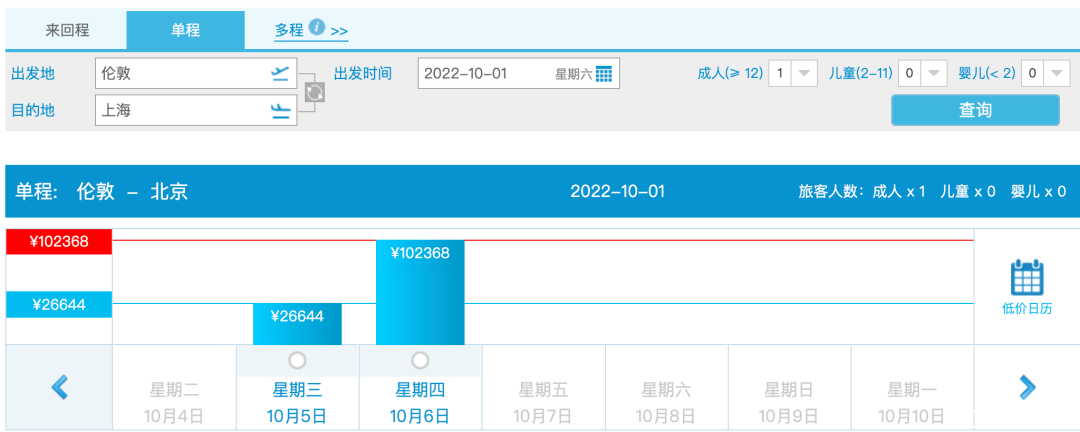Select the 单程 one-way tab
Screen dimensions: 1080x432
[185, 30]
